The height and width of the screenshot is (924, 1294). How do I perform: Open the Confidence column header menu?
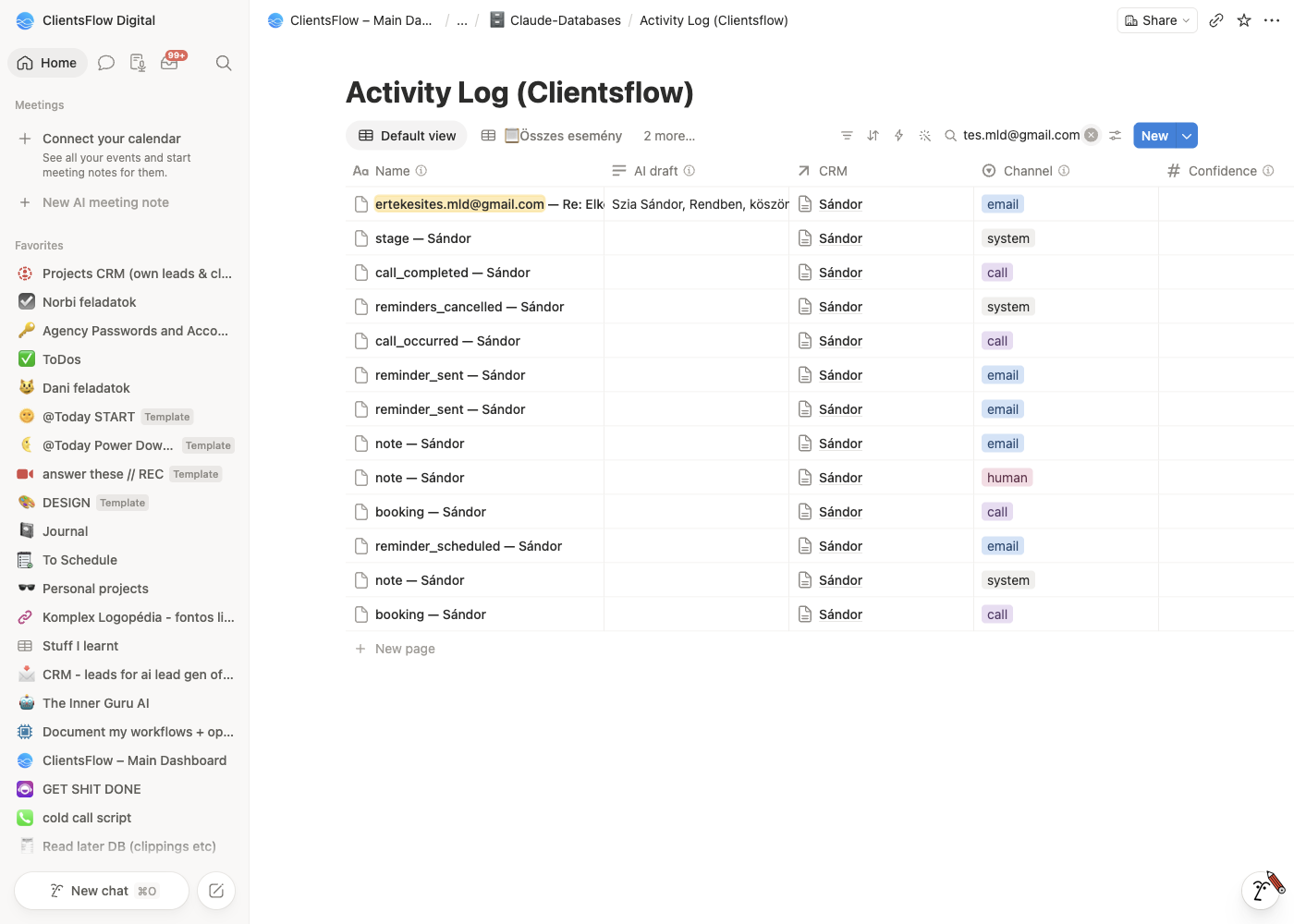pyautogui.click(x=1222, y=171)
